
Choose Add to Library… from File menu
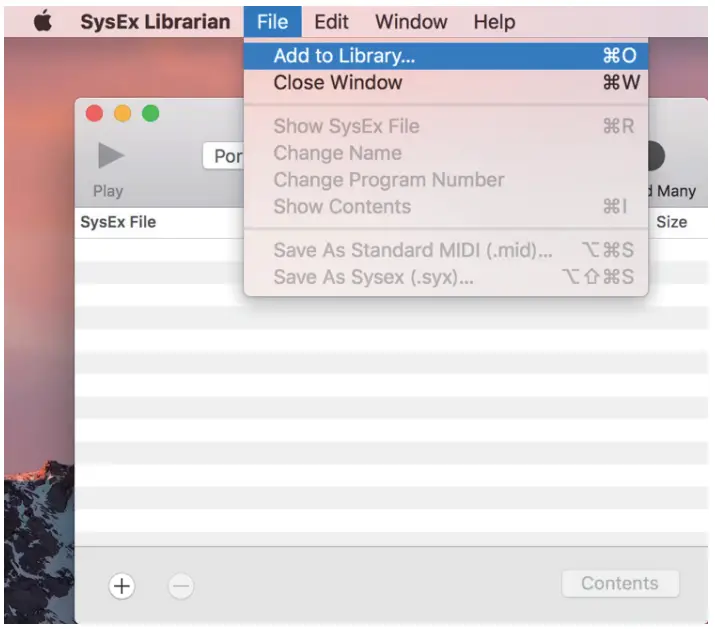coord(446,56)
